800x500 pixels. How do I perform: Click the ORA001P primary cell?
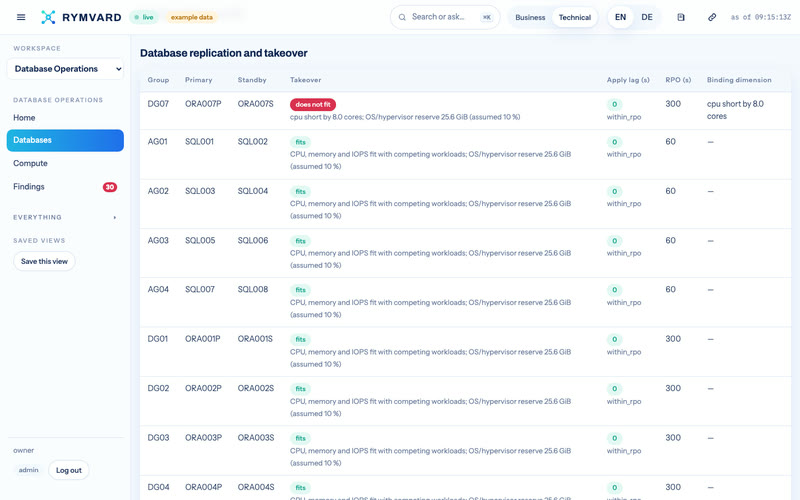203,339
